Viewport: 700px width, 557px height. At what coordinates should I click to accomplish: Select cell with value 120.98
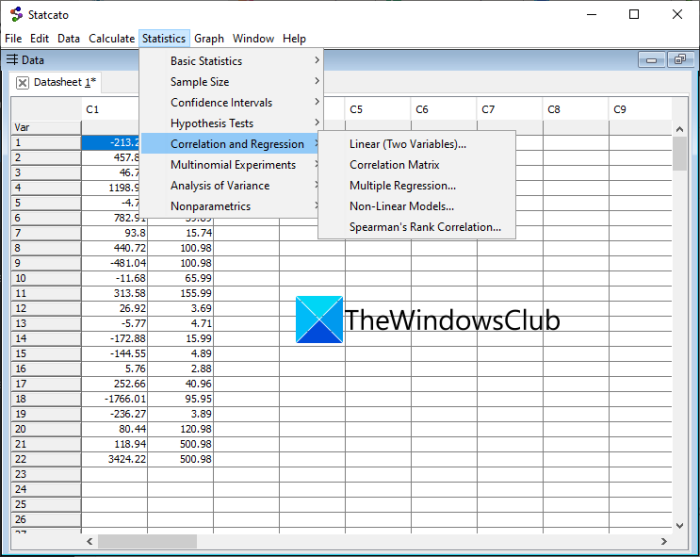[180, 429]
